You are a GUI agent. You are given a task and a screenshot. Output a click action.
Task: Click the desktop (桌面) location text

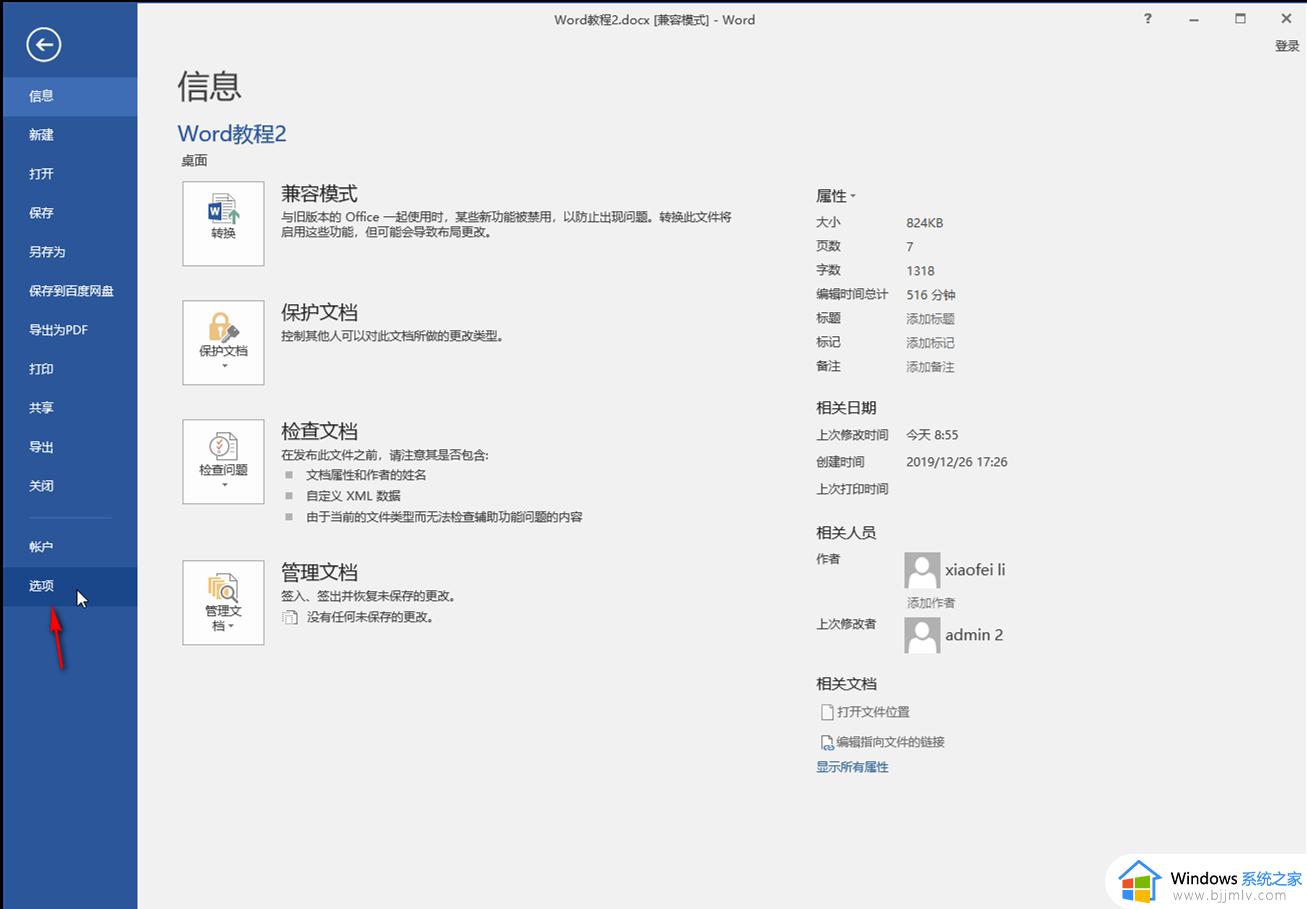(x=194, y=160)
